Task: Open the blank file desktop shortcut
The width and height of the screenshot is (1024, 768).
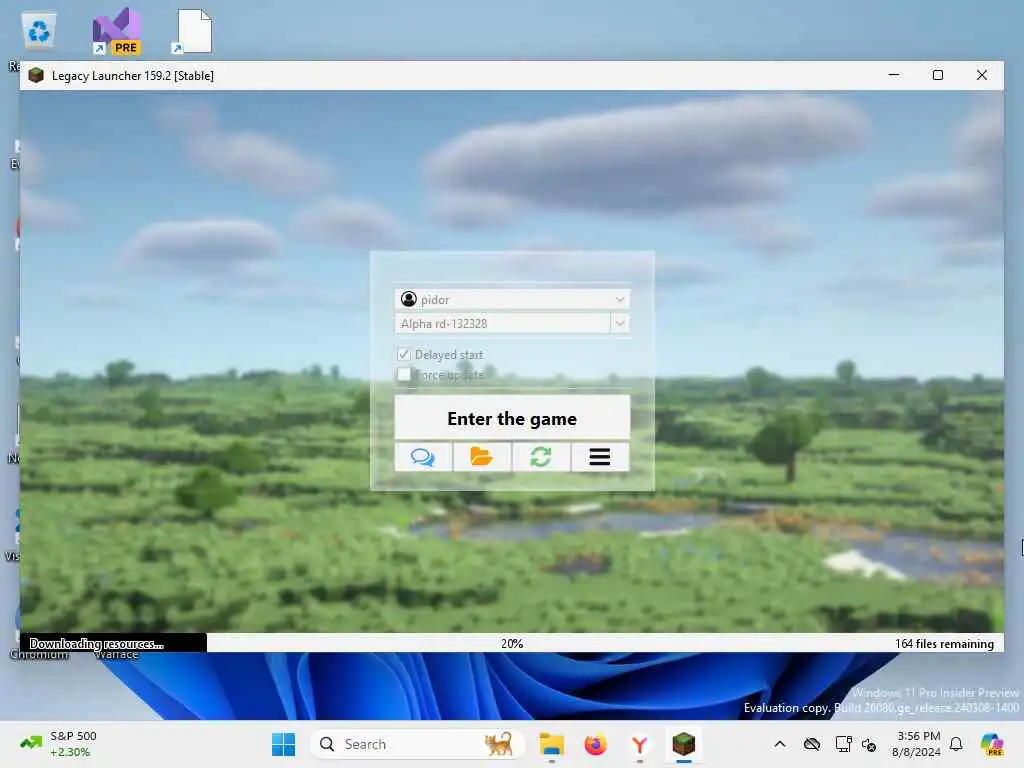Action: [x=192, y=31]
